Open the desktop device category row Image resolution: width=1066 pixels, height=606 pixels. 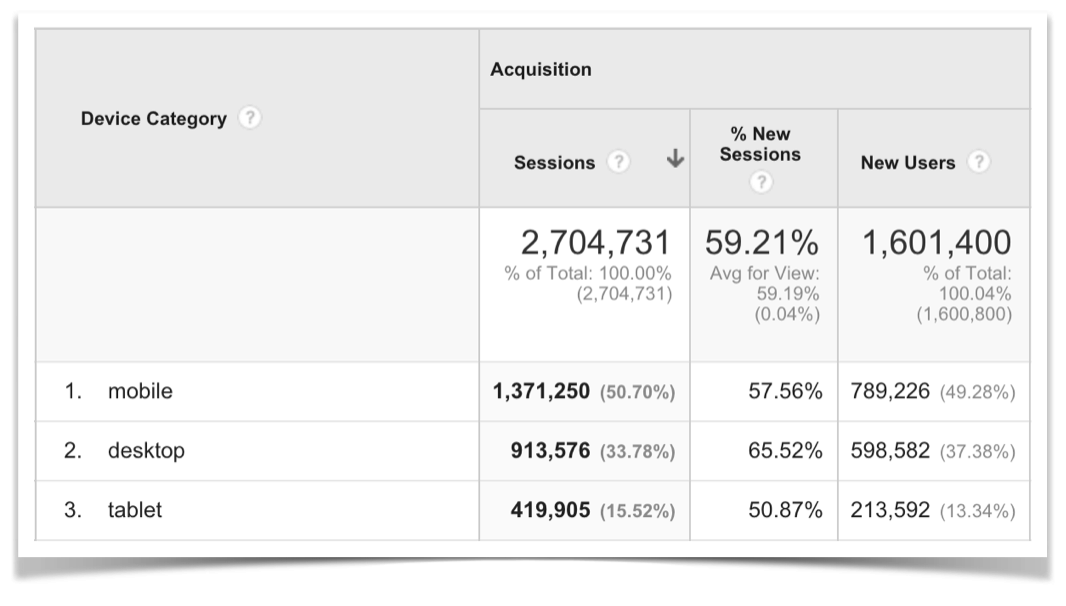pyautogui.click(x=146, y=451)
